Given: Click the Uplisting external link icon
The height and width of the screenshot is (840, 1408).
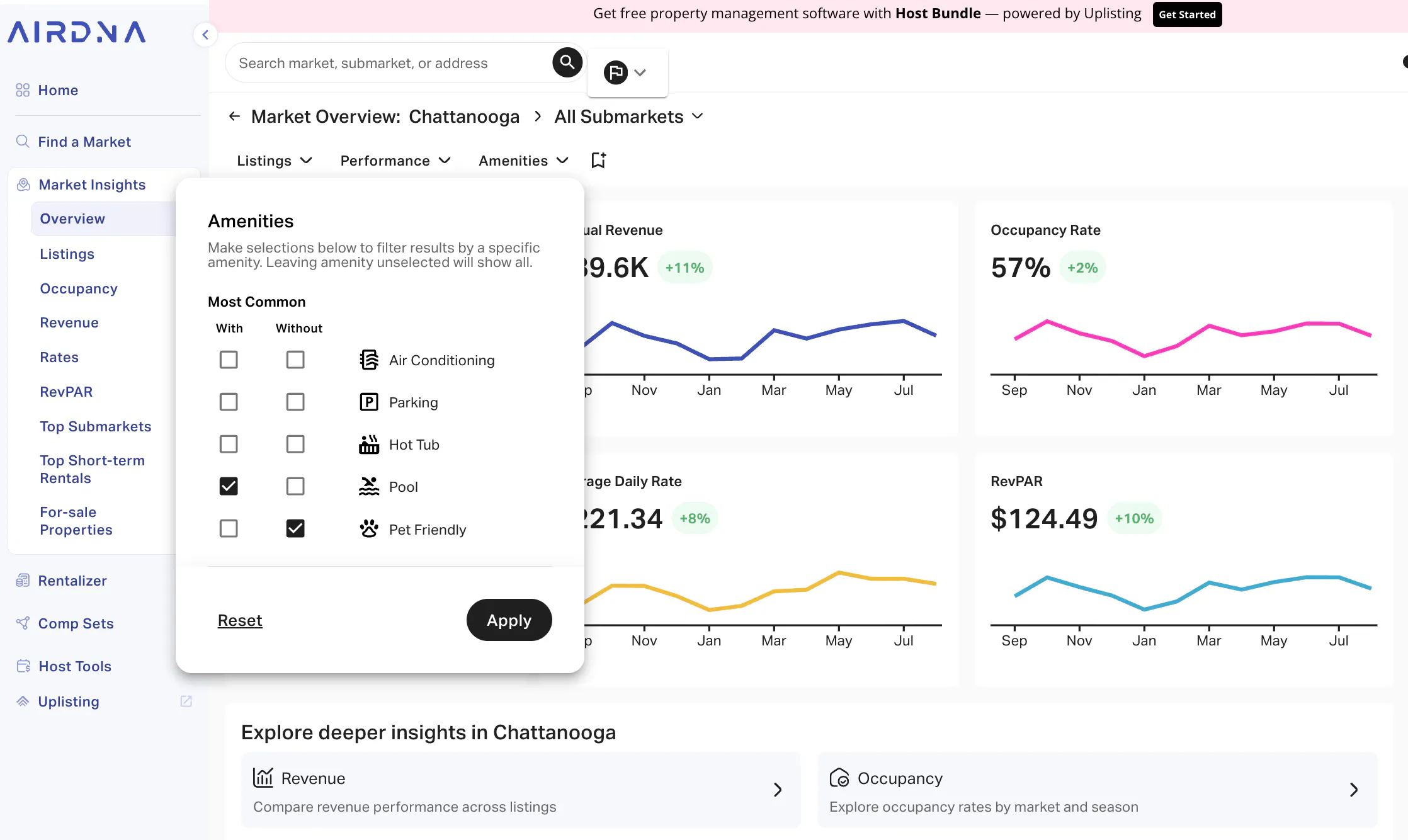Looking at the screenshot, I should click(x=186, y=701).
